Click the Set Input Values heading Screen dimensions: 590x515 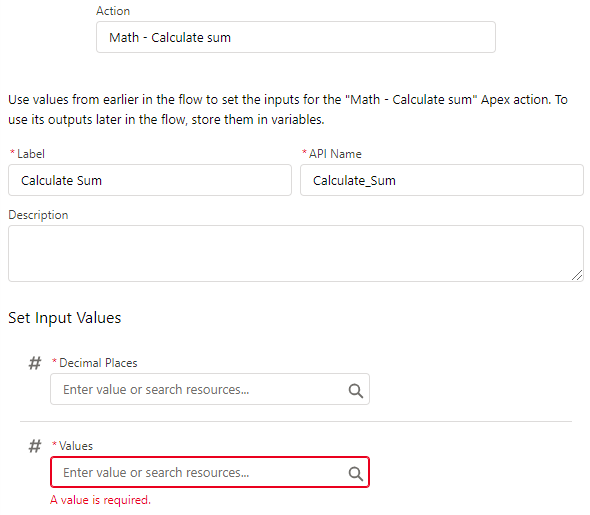pos(65,318)
